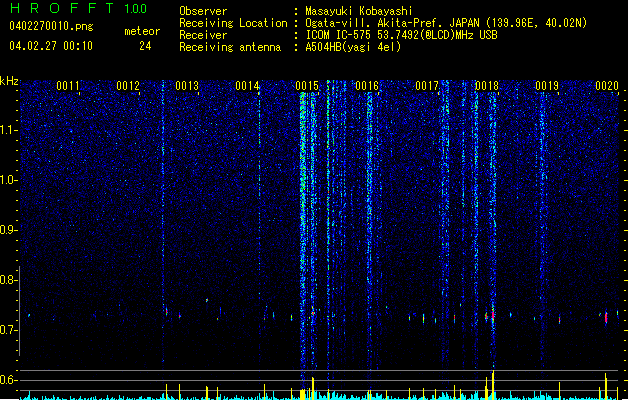This screenshot has height=400, width=629.
Task: Click the 'meteor' label
Action: click(x=142, y=31)
